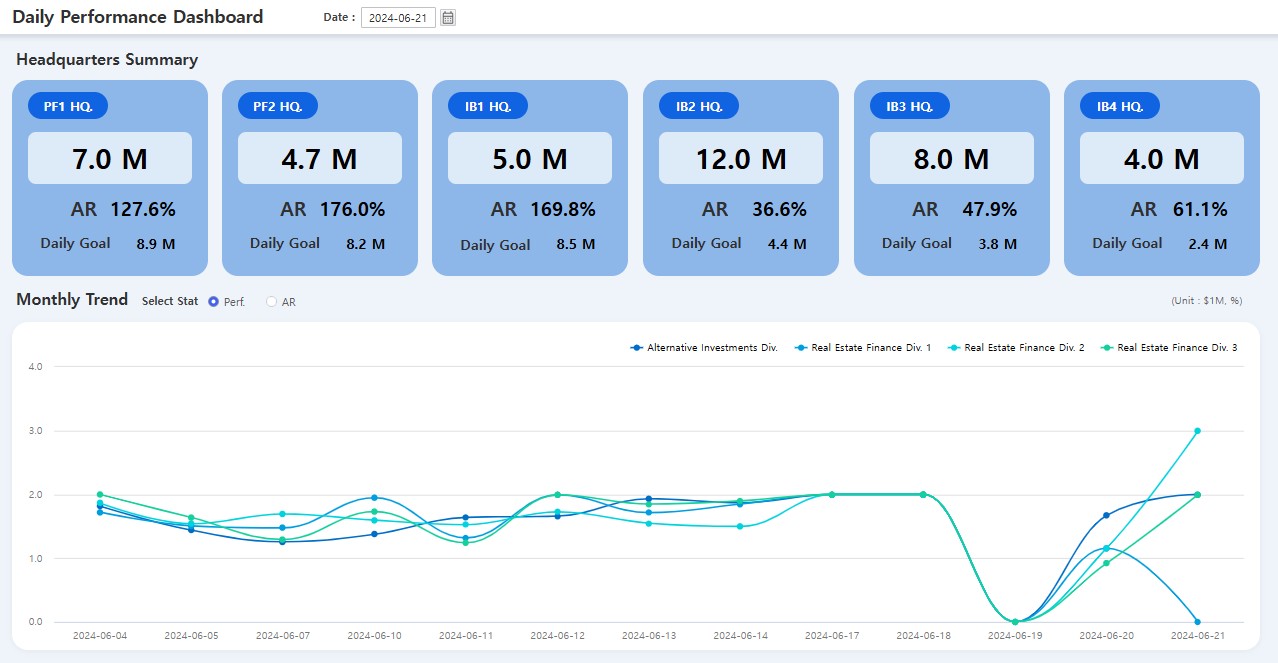Click the PF1 HQ badge
Viewport: 1278px width, 663px height.
(x=66, y=105)
